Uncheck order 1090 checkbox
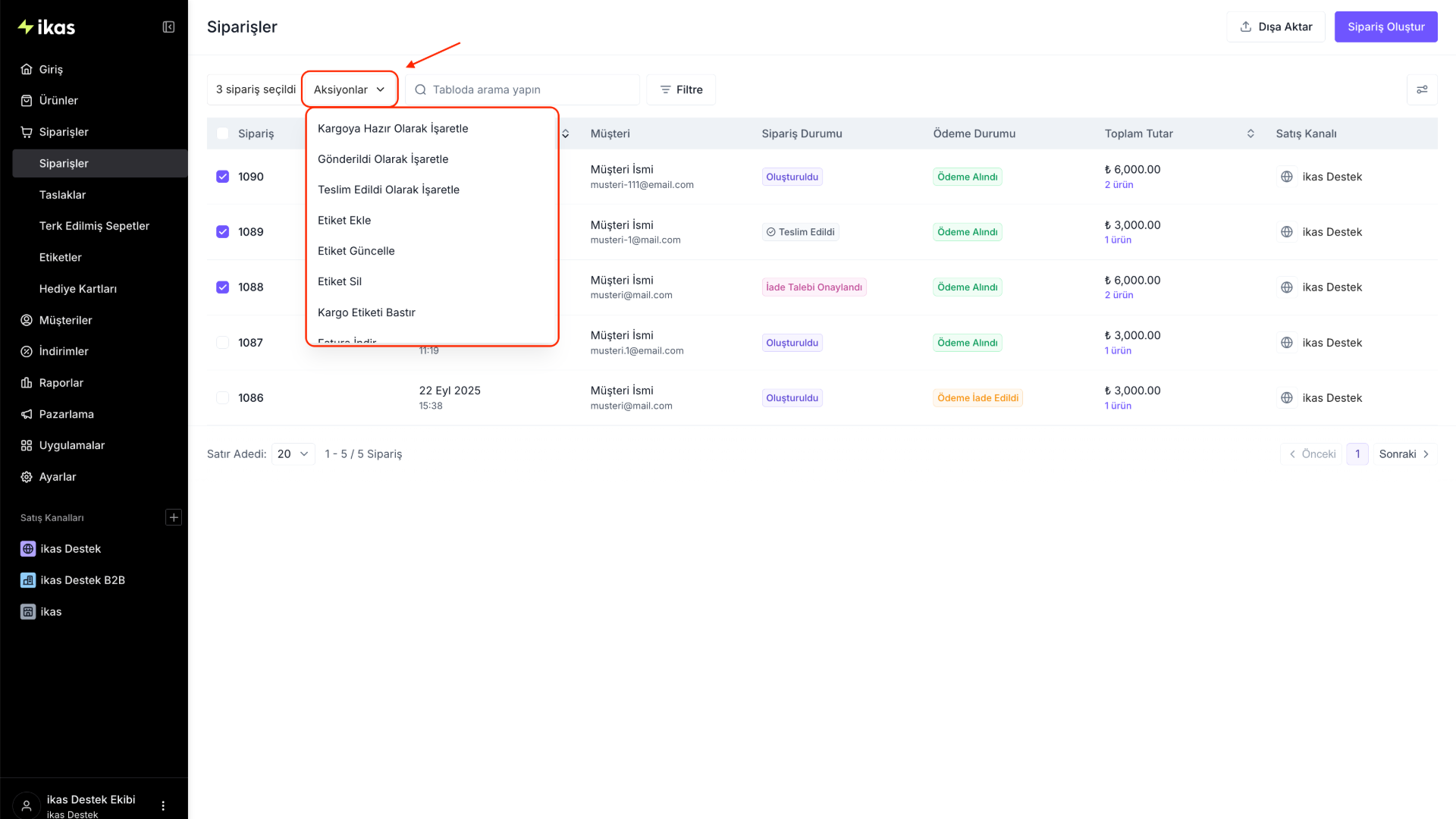This screenshot has height=819, width=1456. pos(222,177)
